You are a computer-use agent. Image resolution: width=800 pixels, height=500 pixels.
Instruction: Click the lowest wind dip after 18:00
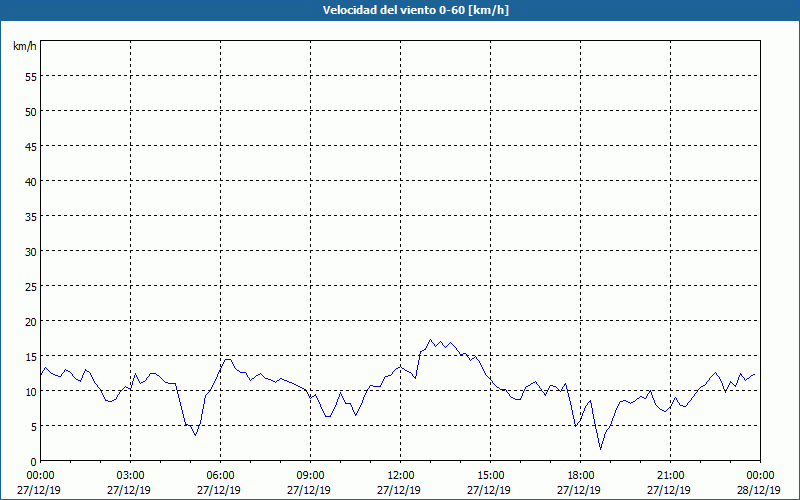601,449
